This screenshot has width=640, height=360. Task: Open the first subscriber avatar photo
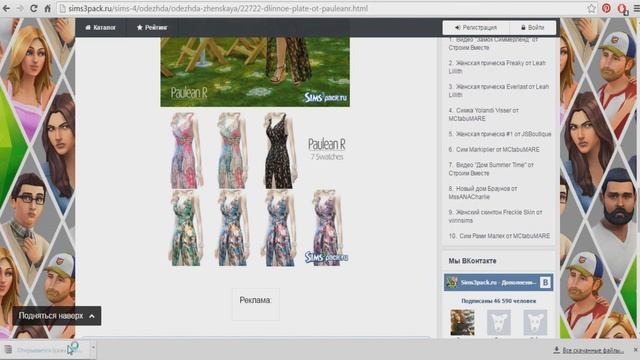(x=462, y=322)
